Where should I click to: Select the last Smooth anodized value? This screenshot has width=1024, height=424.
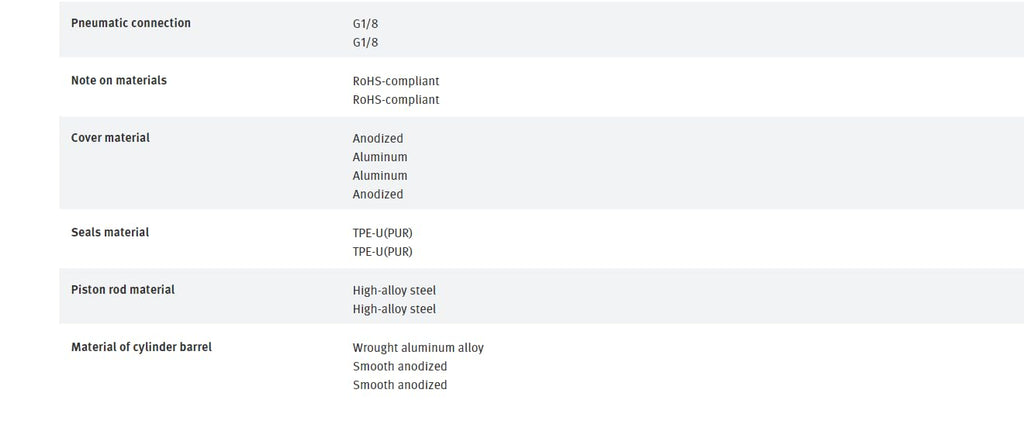(x=400, y=385)
